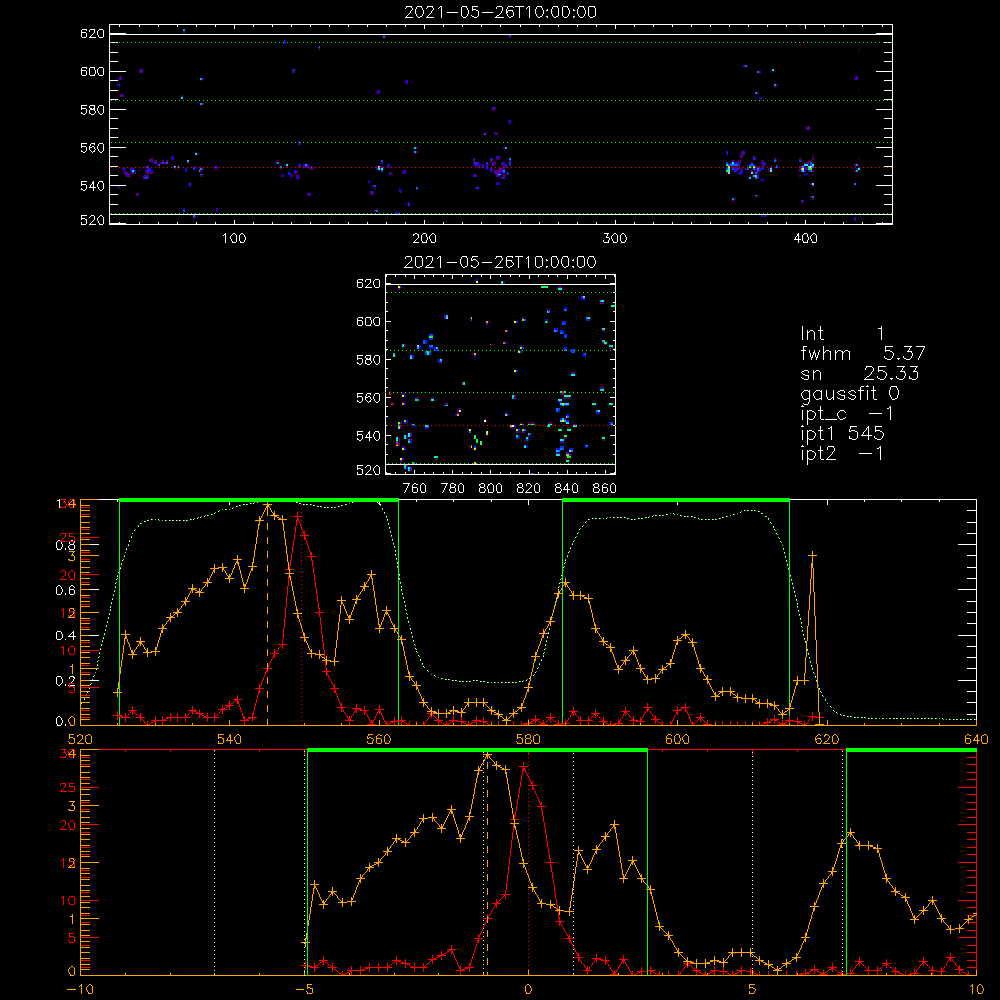Select the 'sn 25.33' readout line

[x=859, y=373]
